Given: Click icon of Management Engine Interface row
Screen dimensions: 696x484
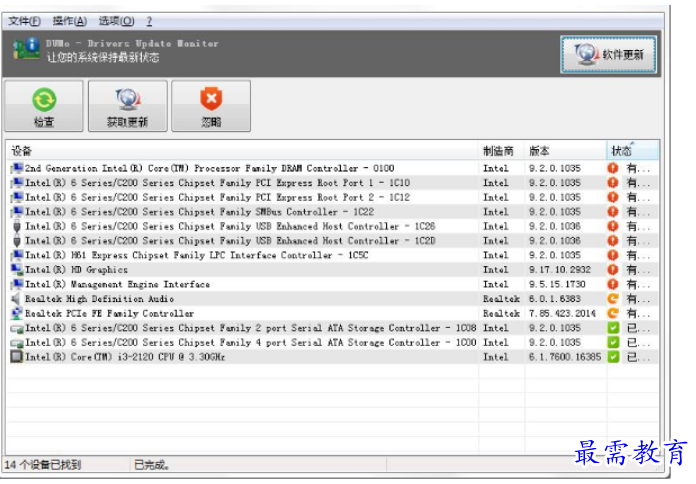Looking at the screenshot, I should click(x=17, y=284).
